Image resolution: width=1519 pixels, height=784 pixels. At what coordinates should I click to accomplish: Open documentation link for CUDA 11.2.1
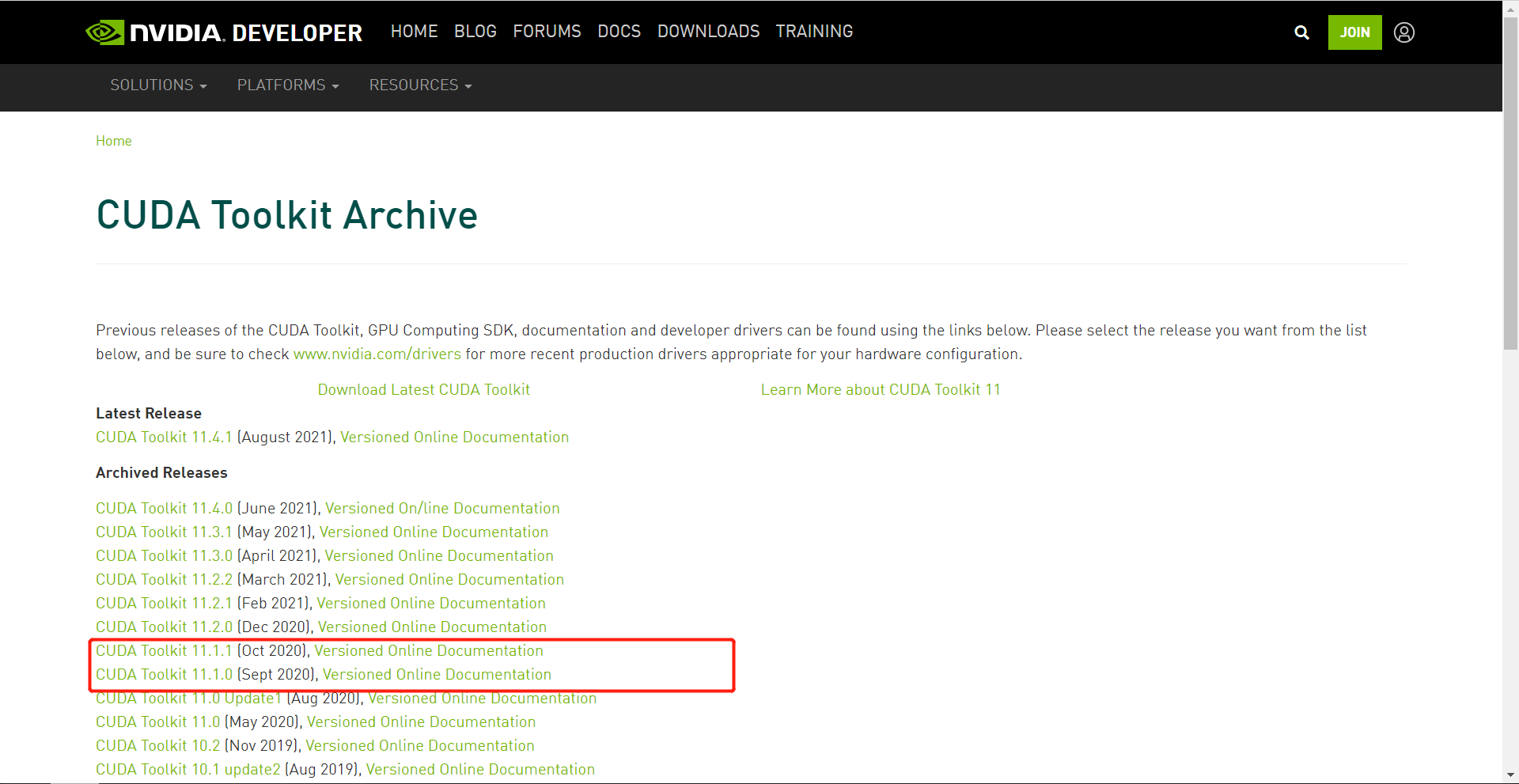[x=431, y=604]
